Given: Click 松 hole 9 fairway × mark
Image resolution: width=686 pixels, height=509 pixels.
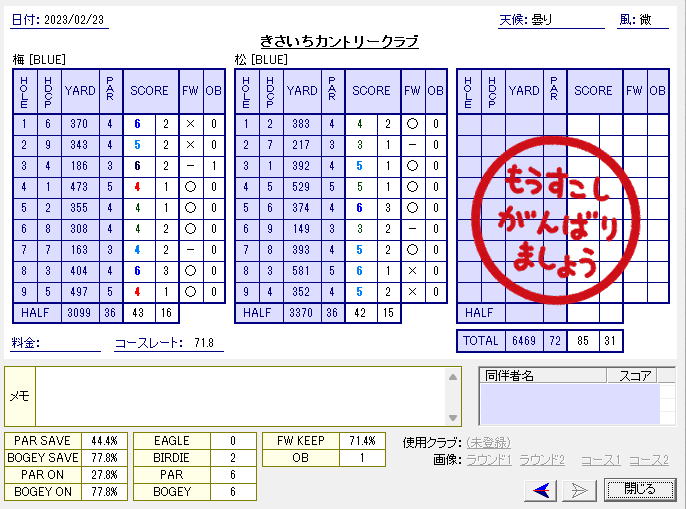Looking at the screenshot, I should point(412,292).
